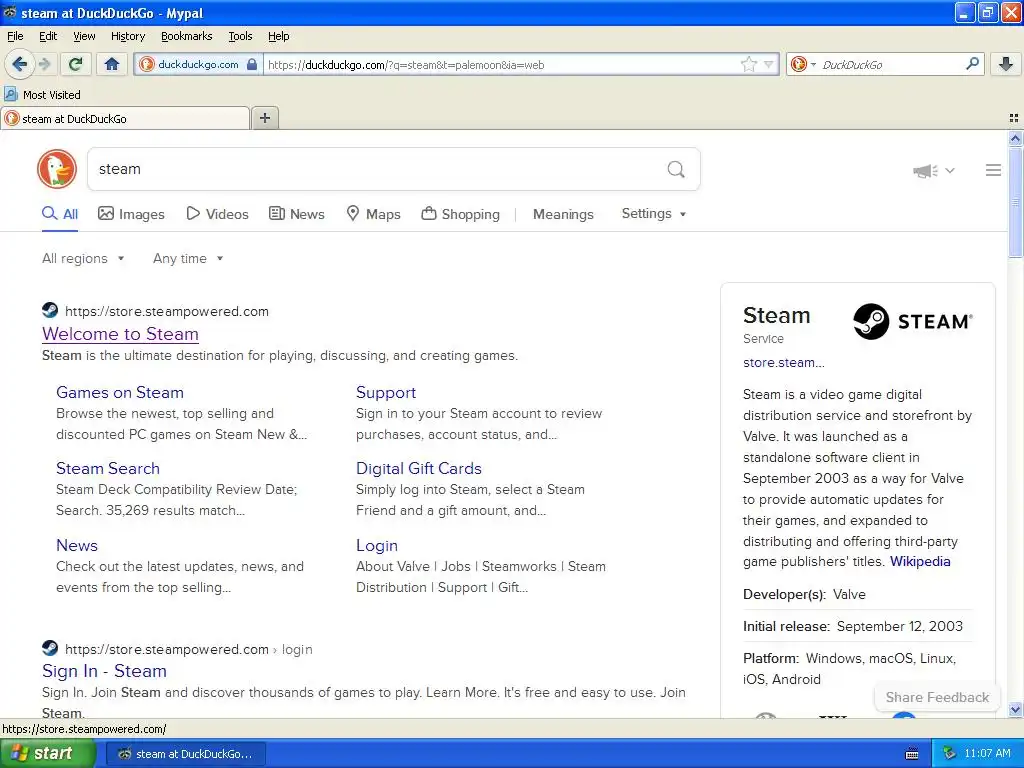Switch to the Shopping results tab

pyautogui.click(x=460, y=214)
